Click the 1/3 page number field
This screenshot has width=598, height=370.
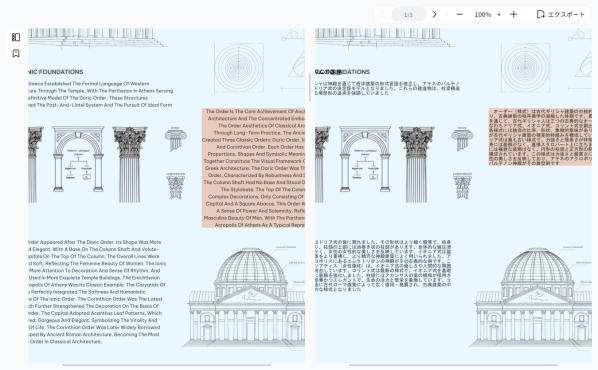click(408, 14)
